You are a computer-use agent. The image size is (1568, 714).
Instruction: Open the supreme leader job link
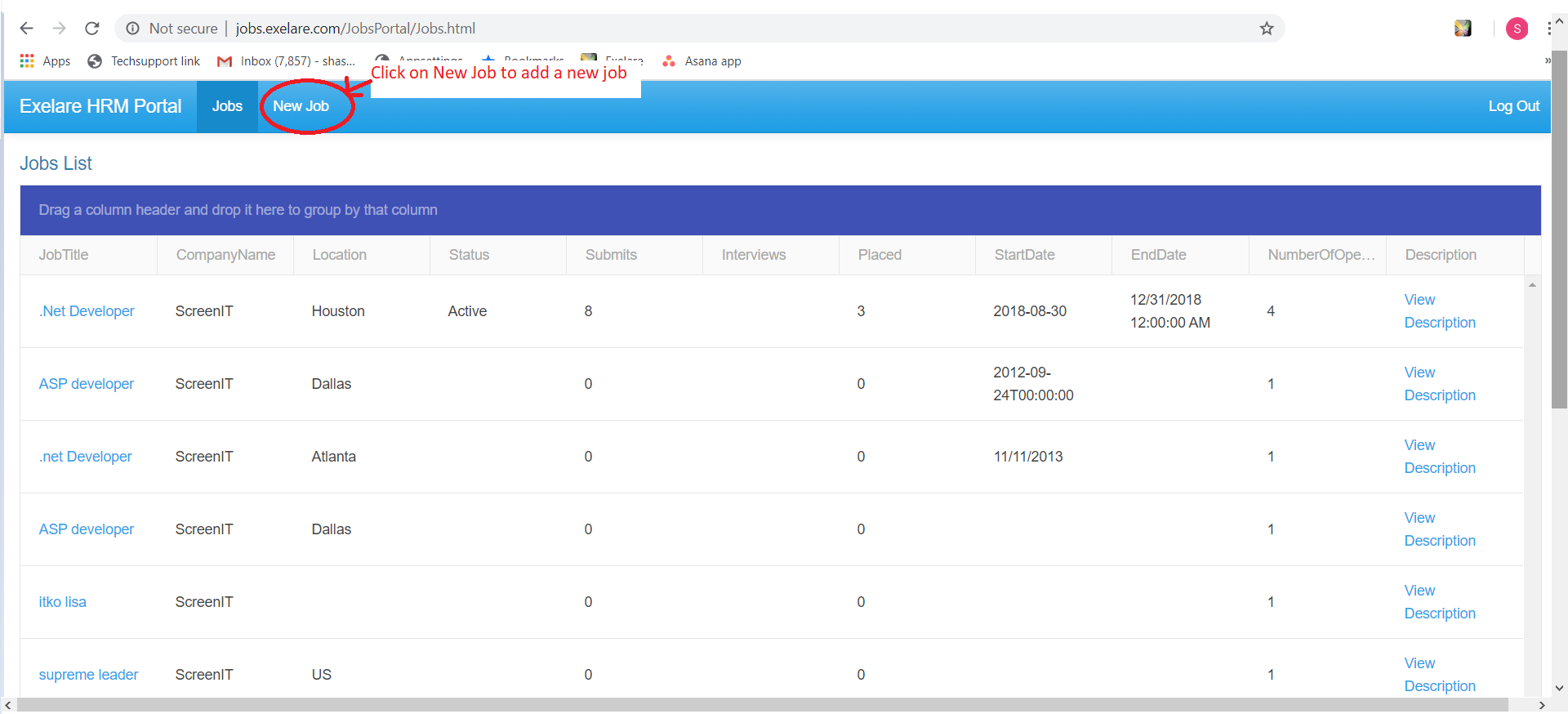coord(88,675)
